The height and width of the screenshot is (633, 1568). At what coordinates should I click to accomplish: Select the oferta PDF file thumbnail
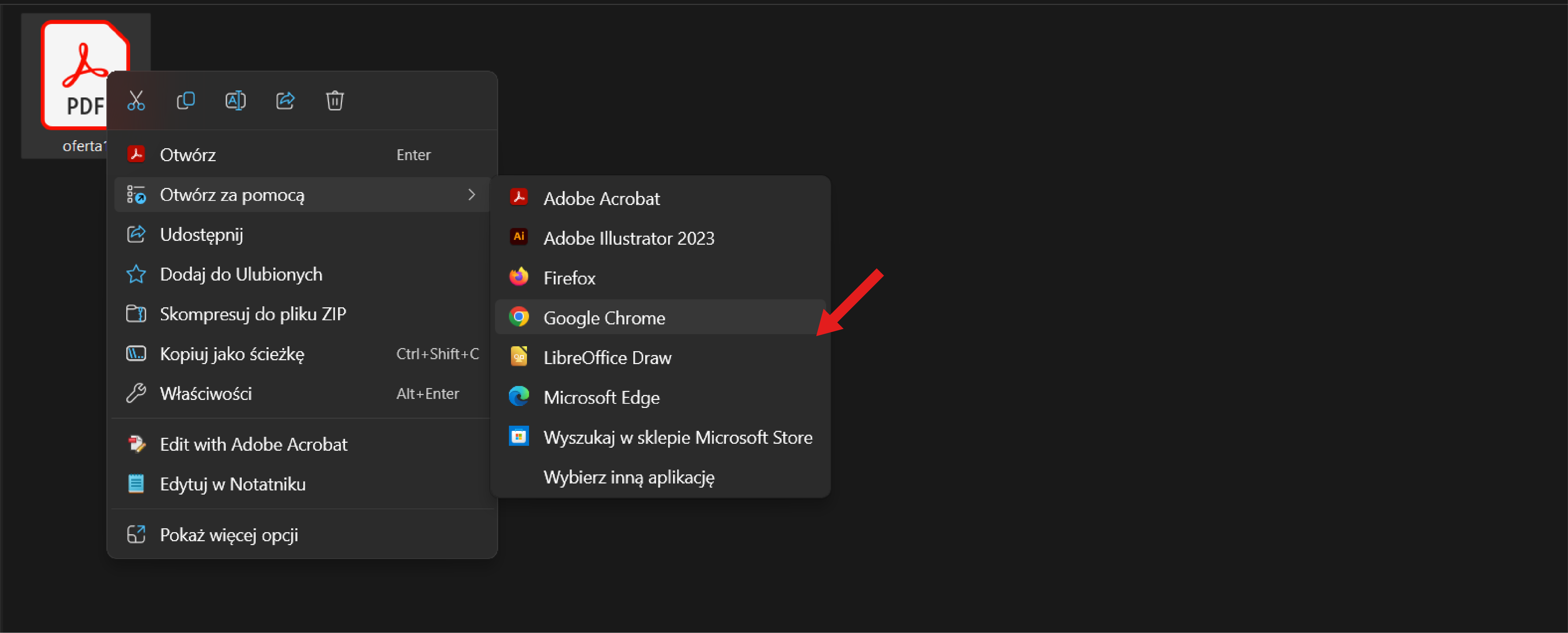73,61
